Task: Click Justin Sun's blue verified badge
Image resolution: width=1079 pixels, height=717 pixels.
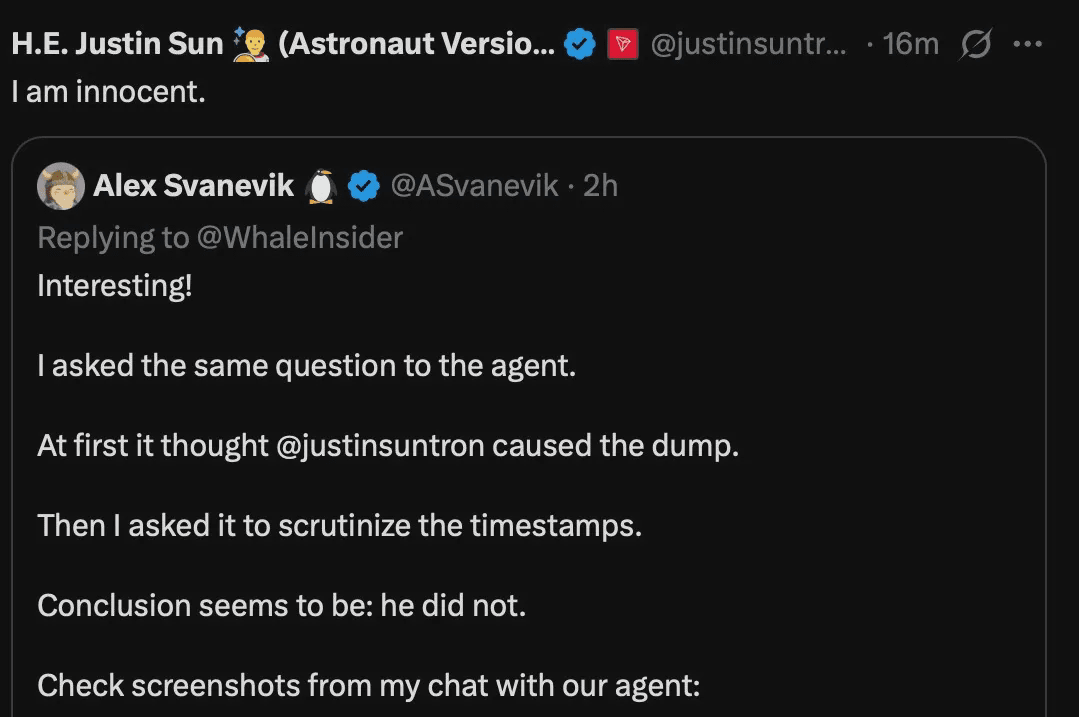Action: coord(579,44)
